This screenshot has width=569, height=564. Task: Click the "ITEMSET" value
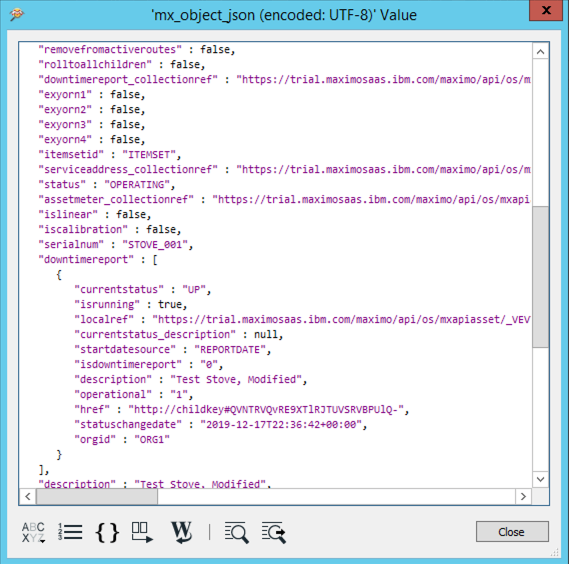pyautogui.click(x=149, y=155)
